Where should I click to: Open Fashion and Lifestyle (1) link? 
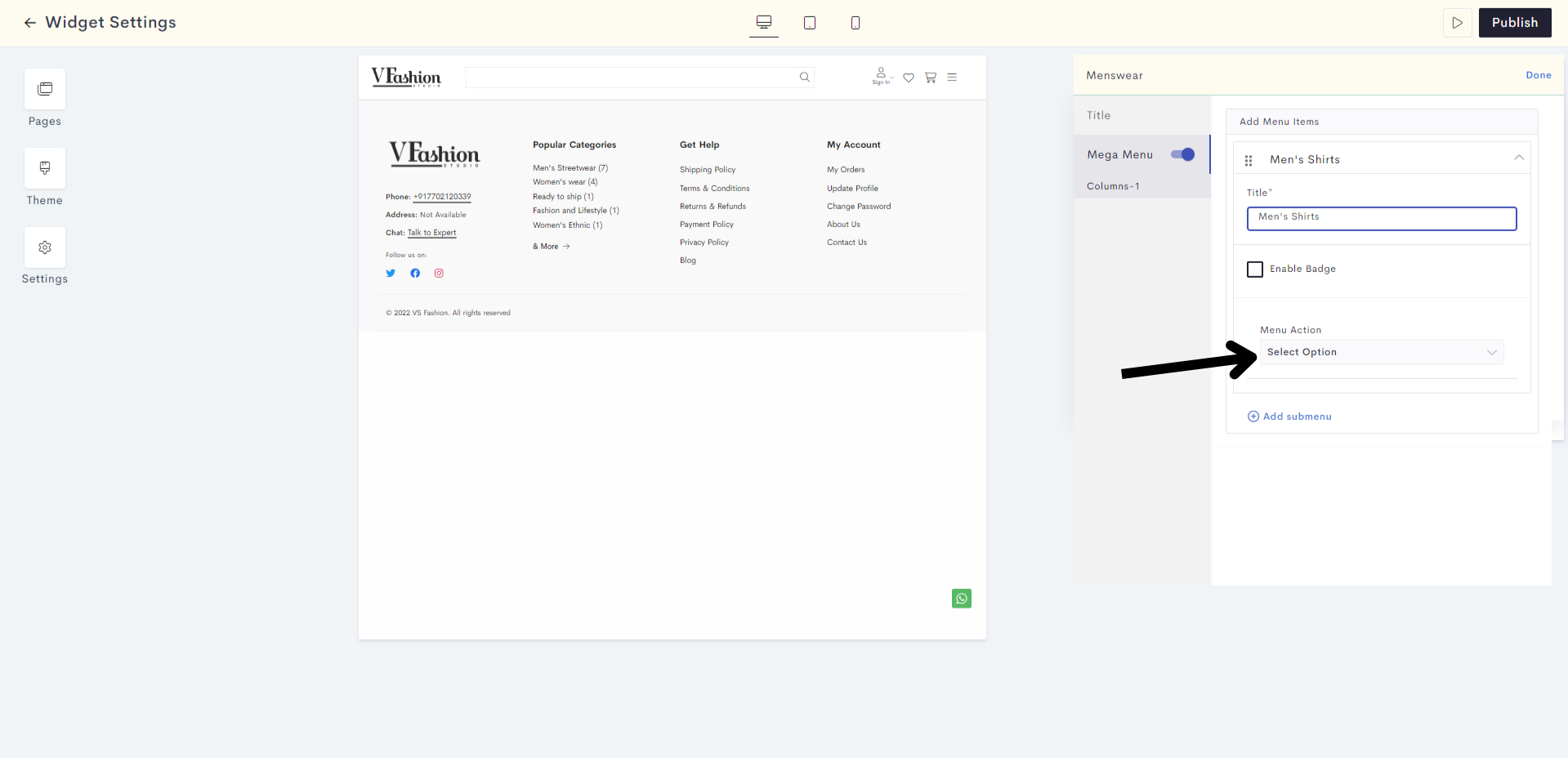(x=576, y=211)
